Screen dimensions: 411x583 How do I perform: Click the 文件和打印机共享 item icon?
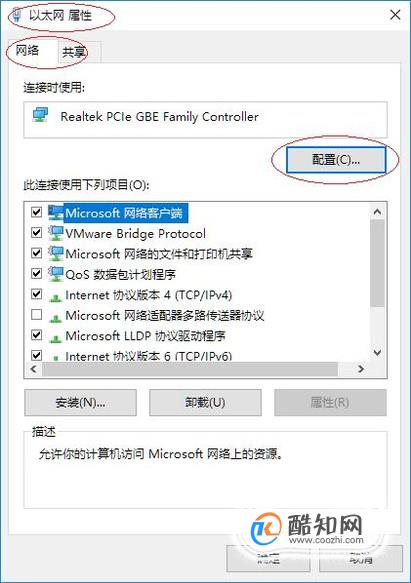coord(55,254)
